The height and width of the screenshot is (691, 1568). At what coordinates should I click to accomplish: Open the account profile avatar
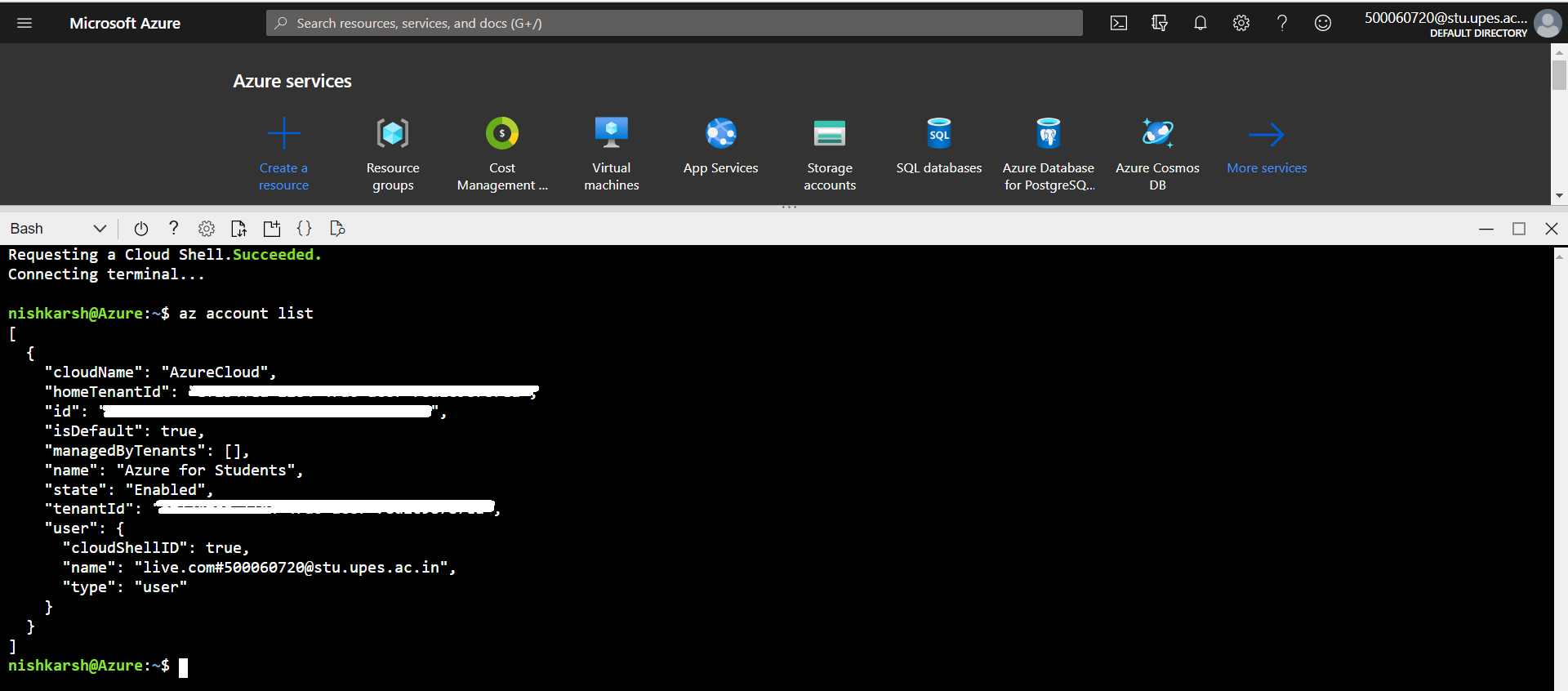pyautogui.click(x=1548, y=23)
